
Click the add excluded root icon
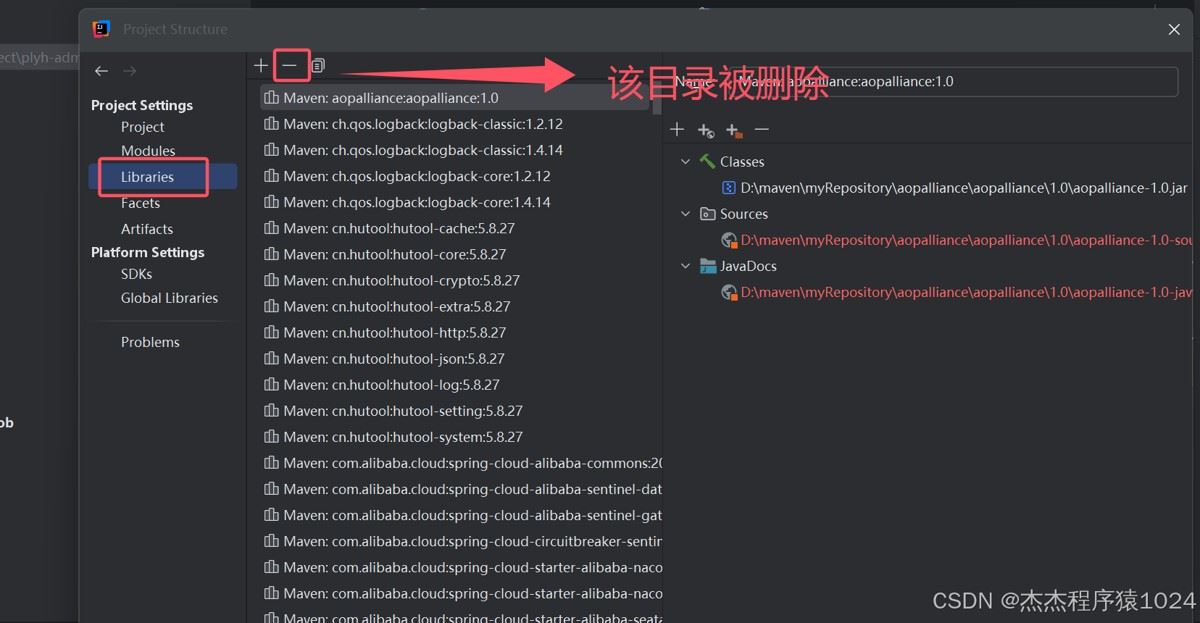[733, 130]
